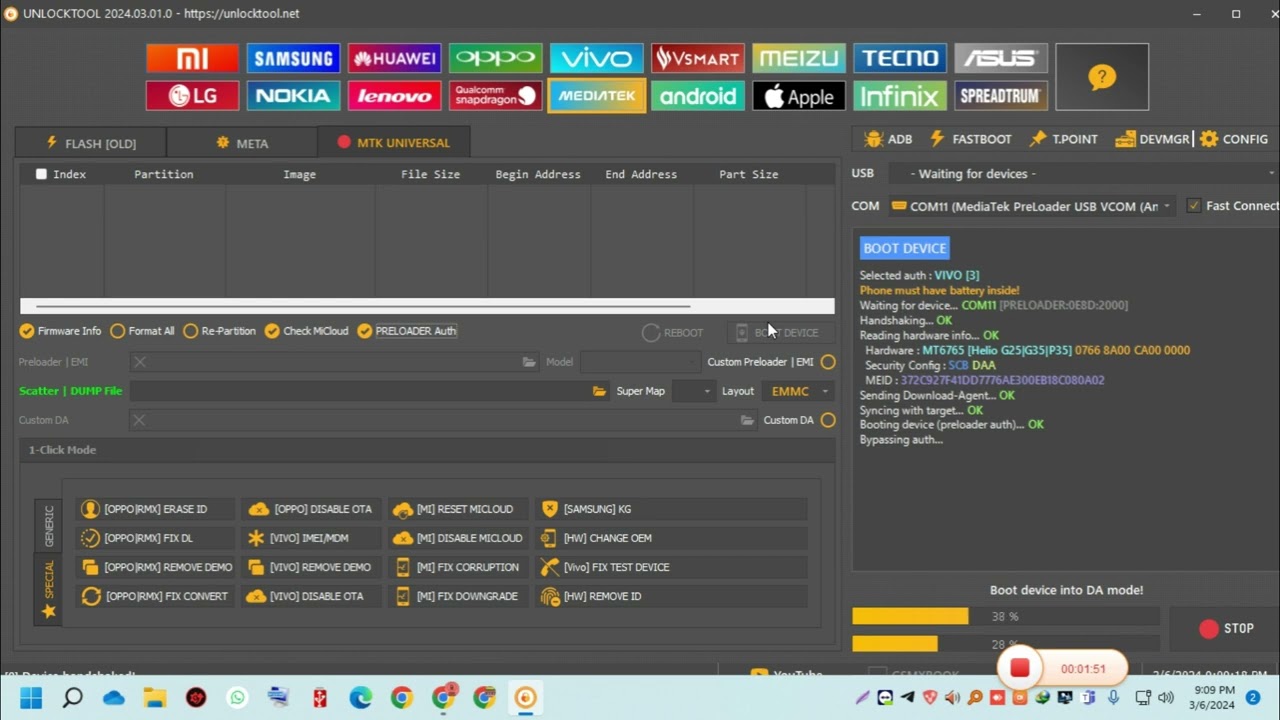Choose the Qualcomm Snapdragon icon

[495, 96]
